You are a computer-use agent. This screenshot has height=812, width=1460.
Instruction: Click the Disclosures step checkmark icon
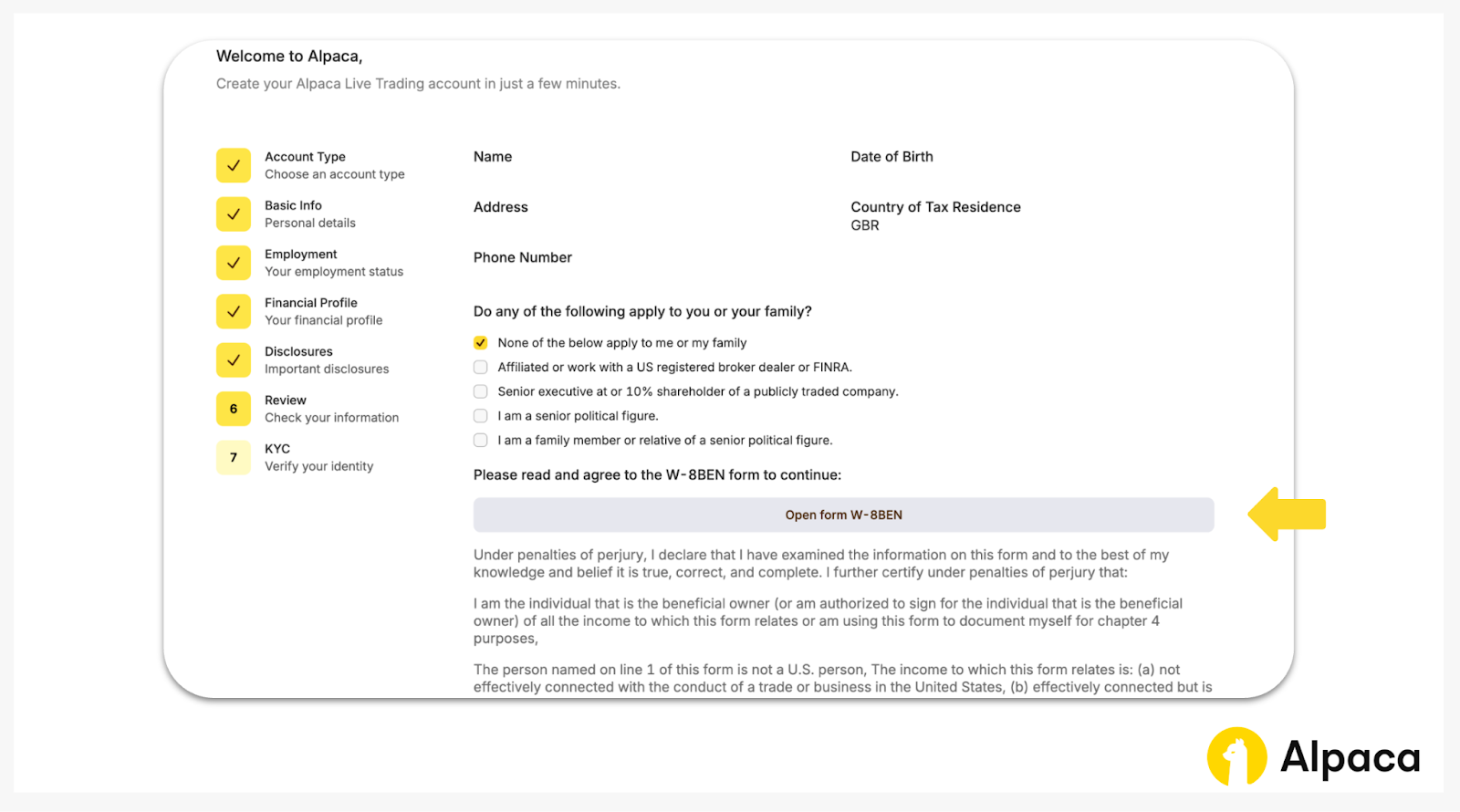[x=234, y=360]
